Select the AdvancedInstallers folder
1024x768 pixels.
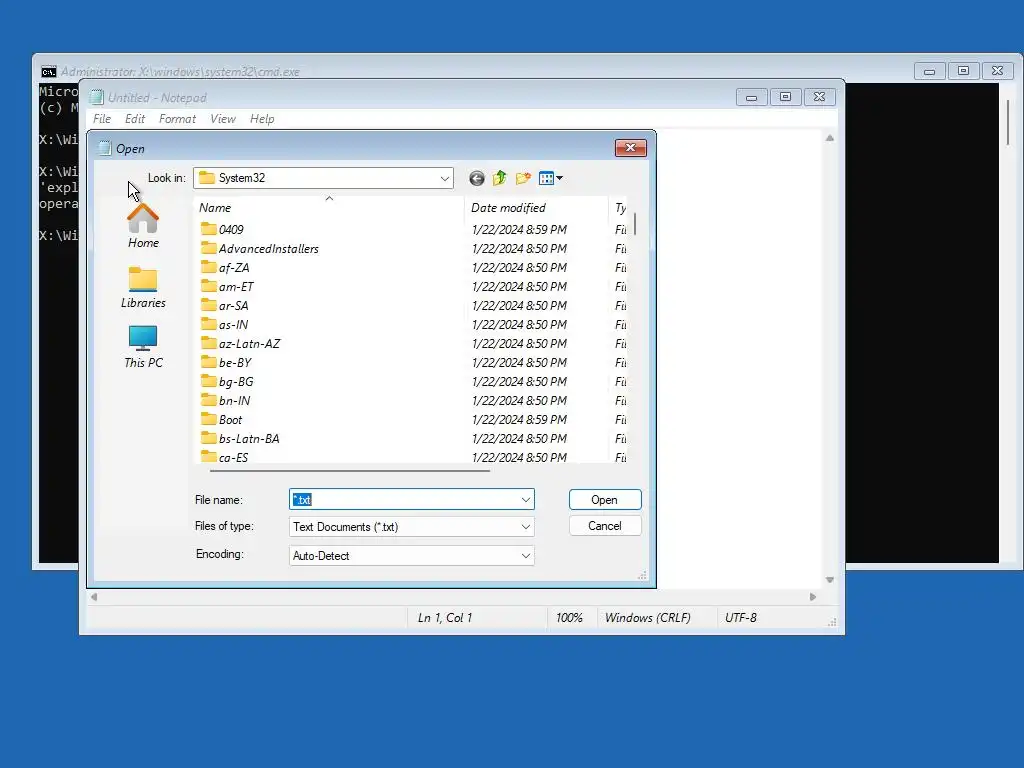coord(259,248)
